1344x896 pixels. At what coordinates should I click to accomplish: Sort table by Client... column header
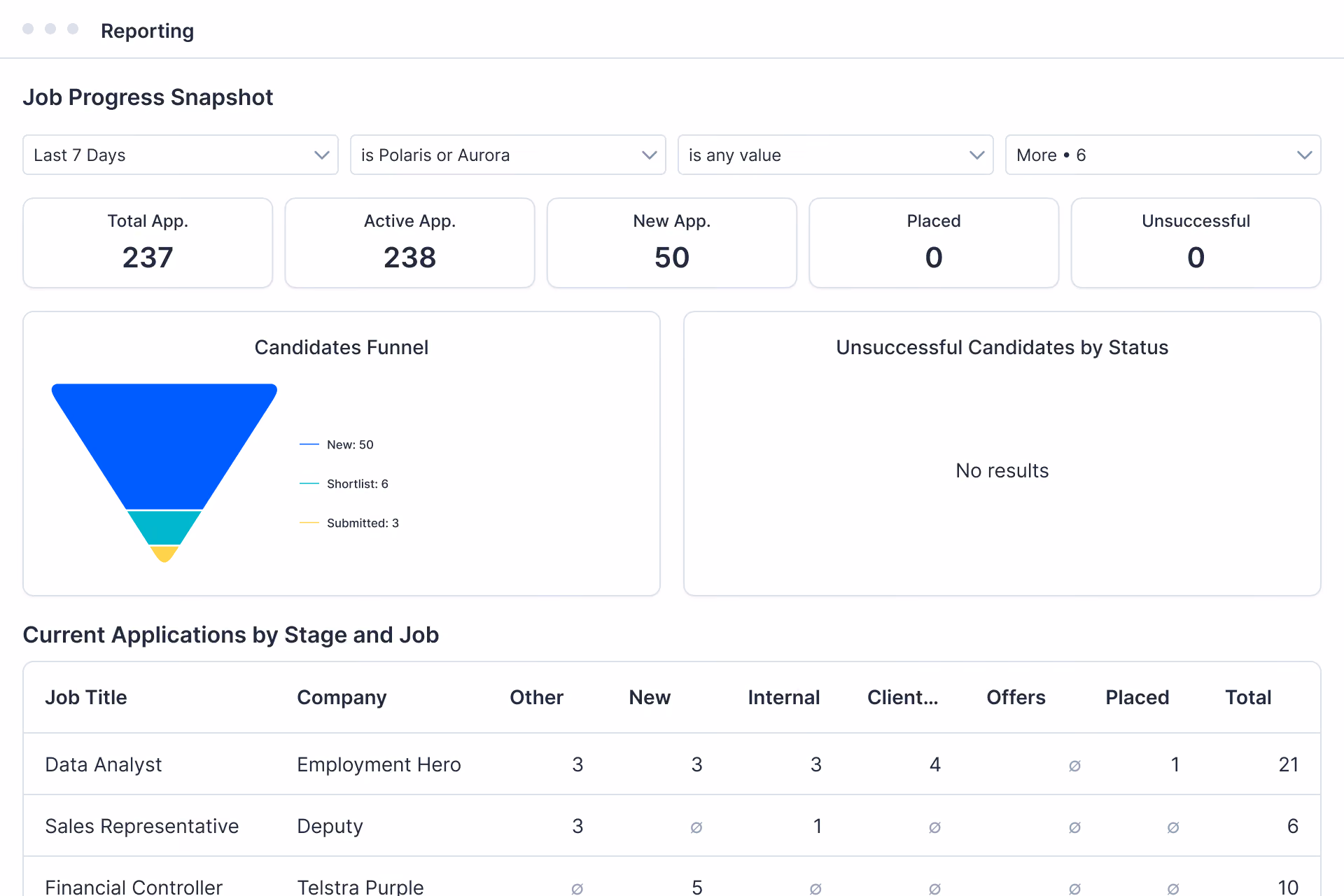pos(903,697)
